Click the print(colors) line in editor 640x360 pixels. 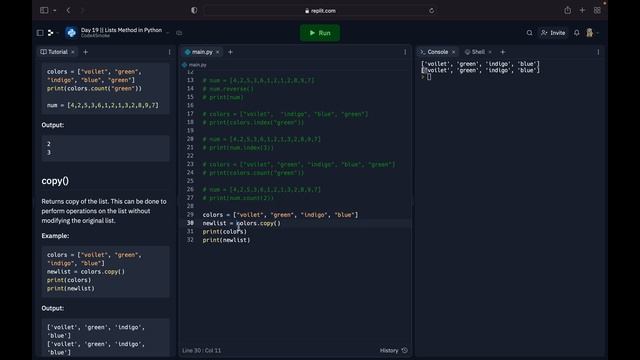pyautogui.click(x=224, y=231)
